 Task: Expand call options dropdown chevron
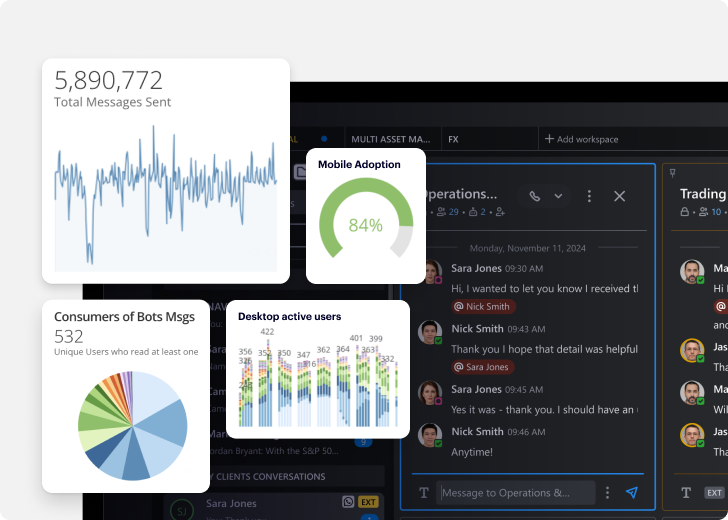coord(559,196)
